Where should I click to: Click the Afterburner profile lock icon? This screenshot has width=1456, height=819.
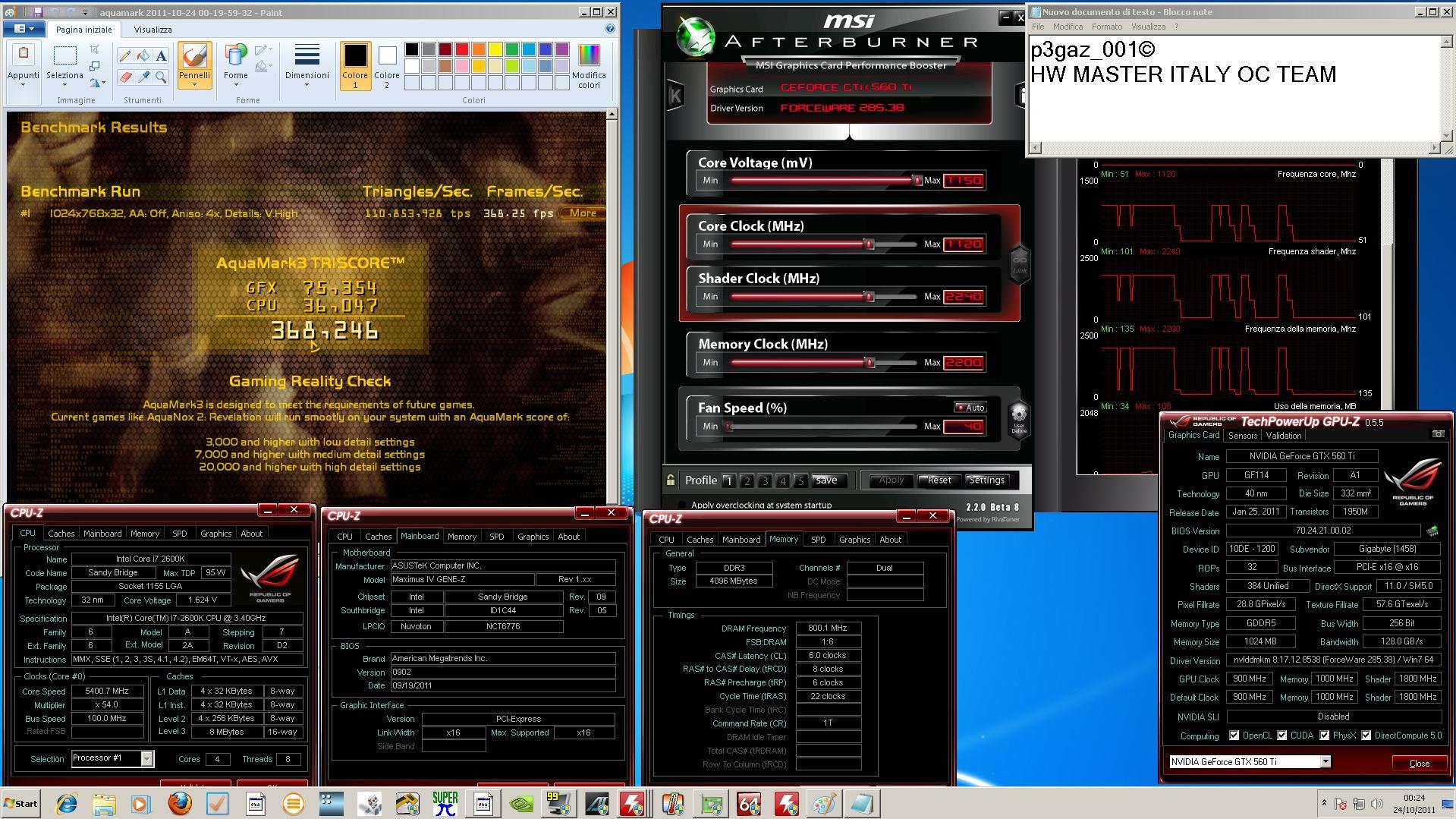[x=671, y=480]
